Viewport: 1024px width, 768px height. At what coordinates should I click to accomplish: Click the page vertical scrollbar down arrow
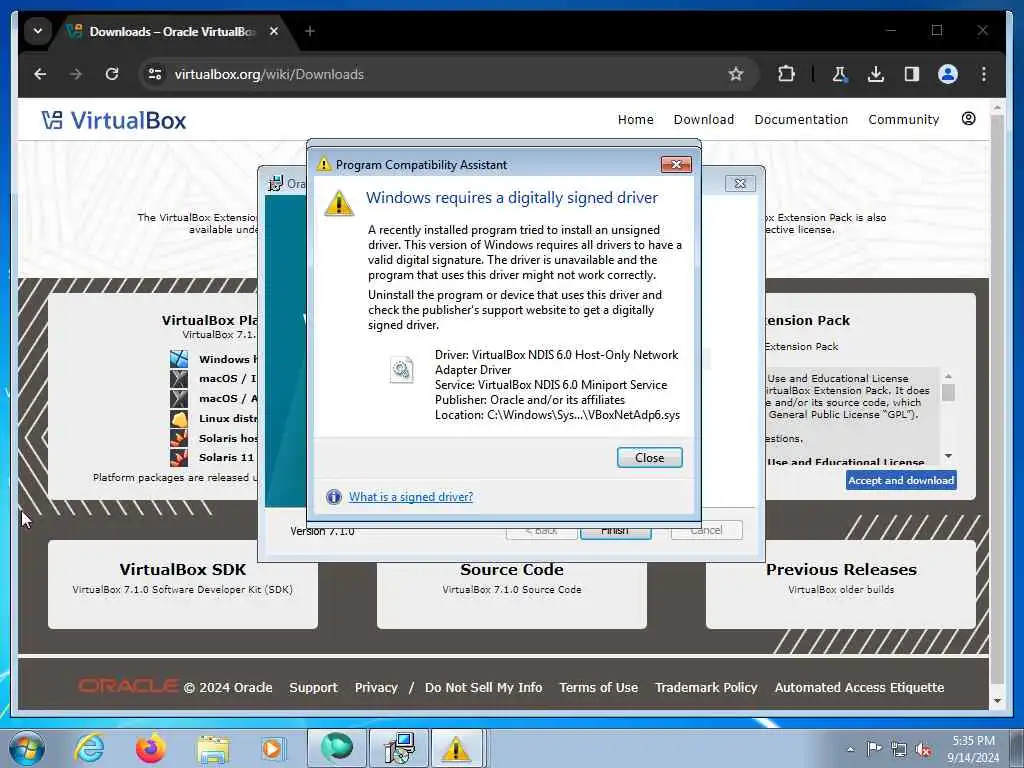tap(997, 701)
